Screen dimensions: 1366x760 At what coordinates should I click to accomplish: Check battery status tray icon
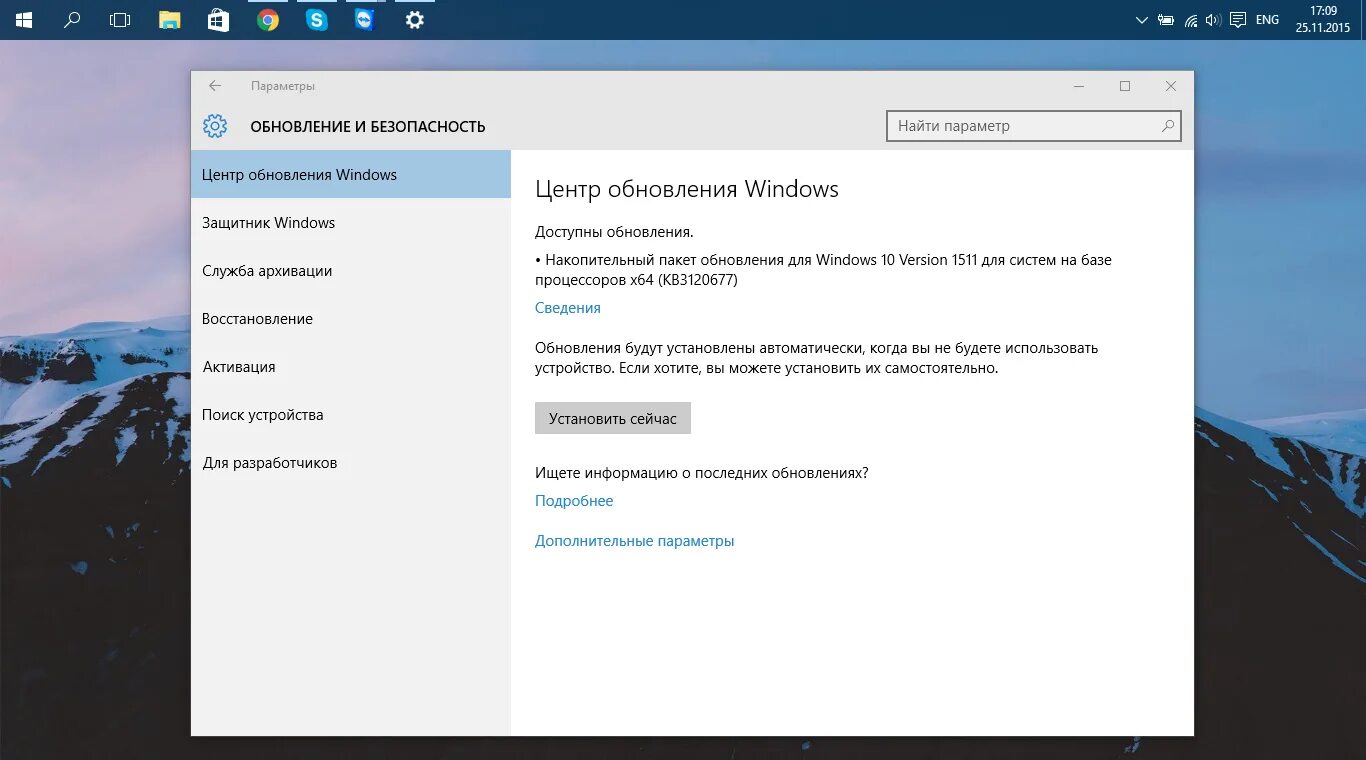tap(1166, 20)
